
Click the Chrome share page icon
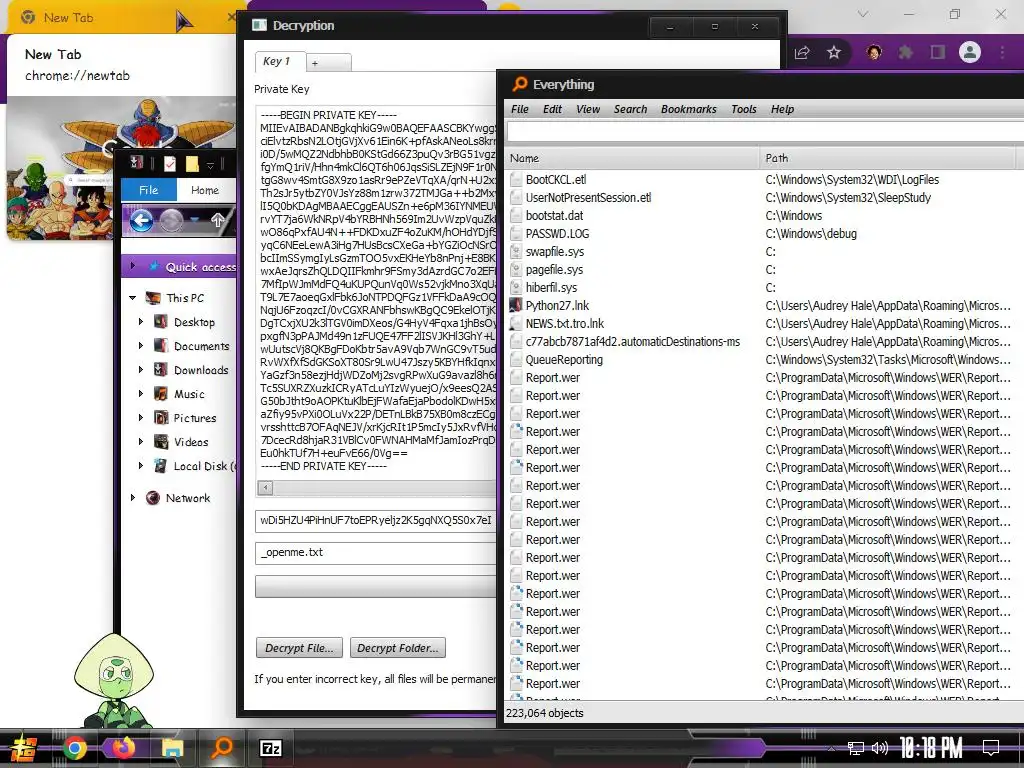802,52
